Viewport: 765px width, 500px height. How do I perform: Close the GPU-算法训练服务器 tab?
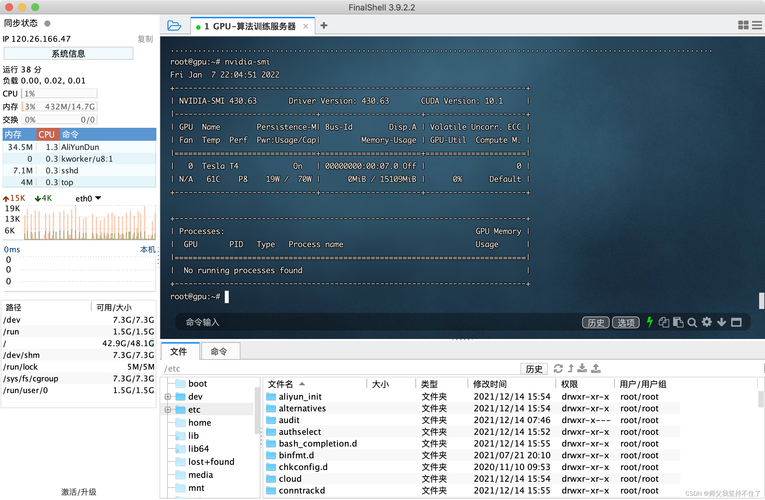click(305, 26)
